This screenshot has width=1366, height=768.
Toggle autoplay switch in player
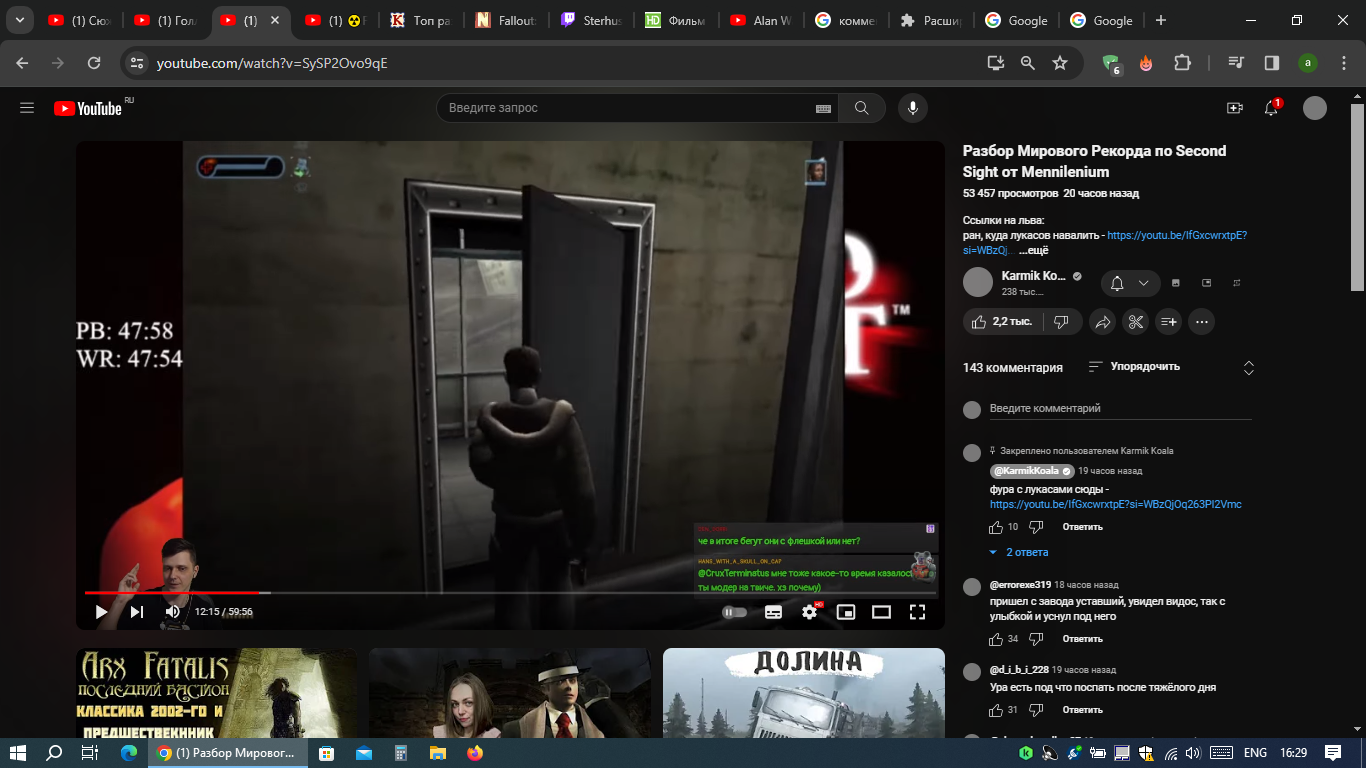pyautogui.click(x=735, y=612)
